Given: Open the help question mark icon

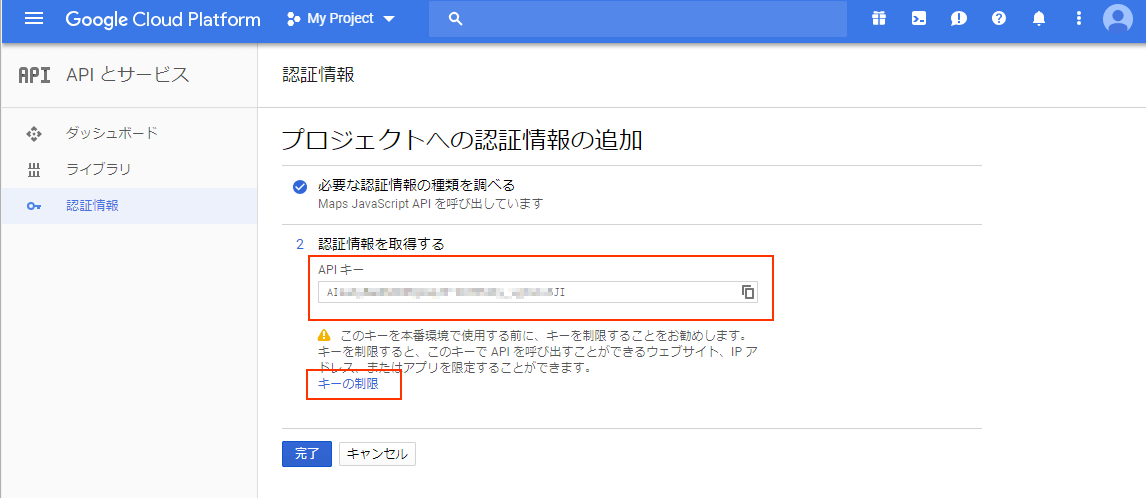Looking at the screenshot, I should coord(999,19).
